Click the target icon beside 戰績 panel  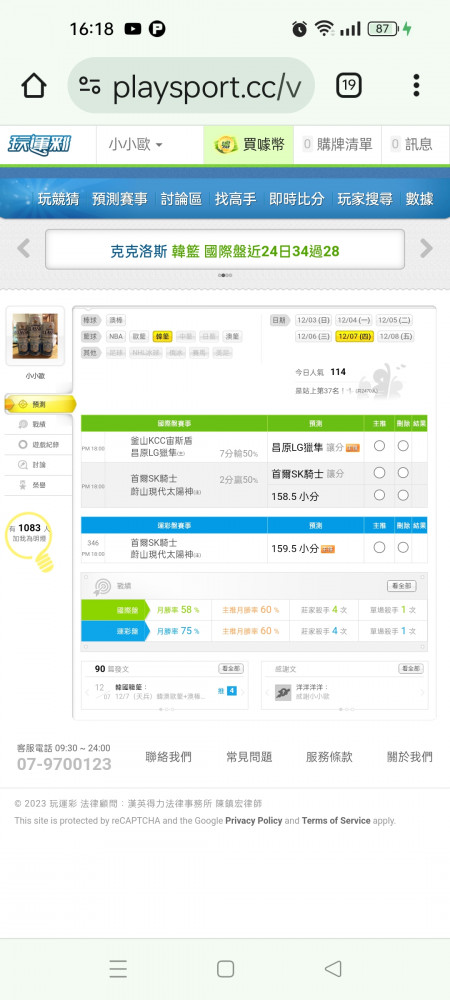pos(102,585)
